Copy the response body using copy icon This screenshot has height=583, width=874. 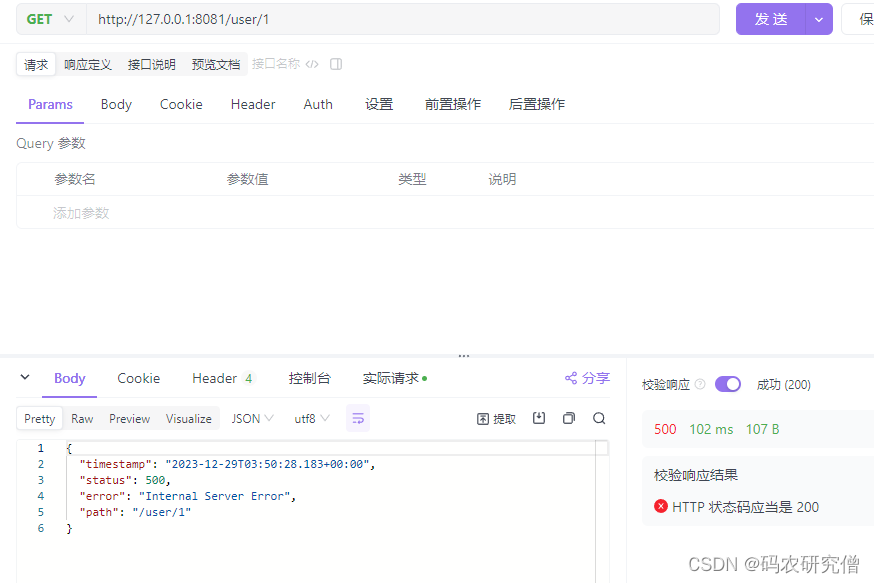coord(568,419)
